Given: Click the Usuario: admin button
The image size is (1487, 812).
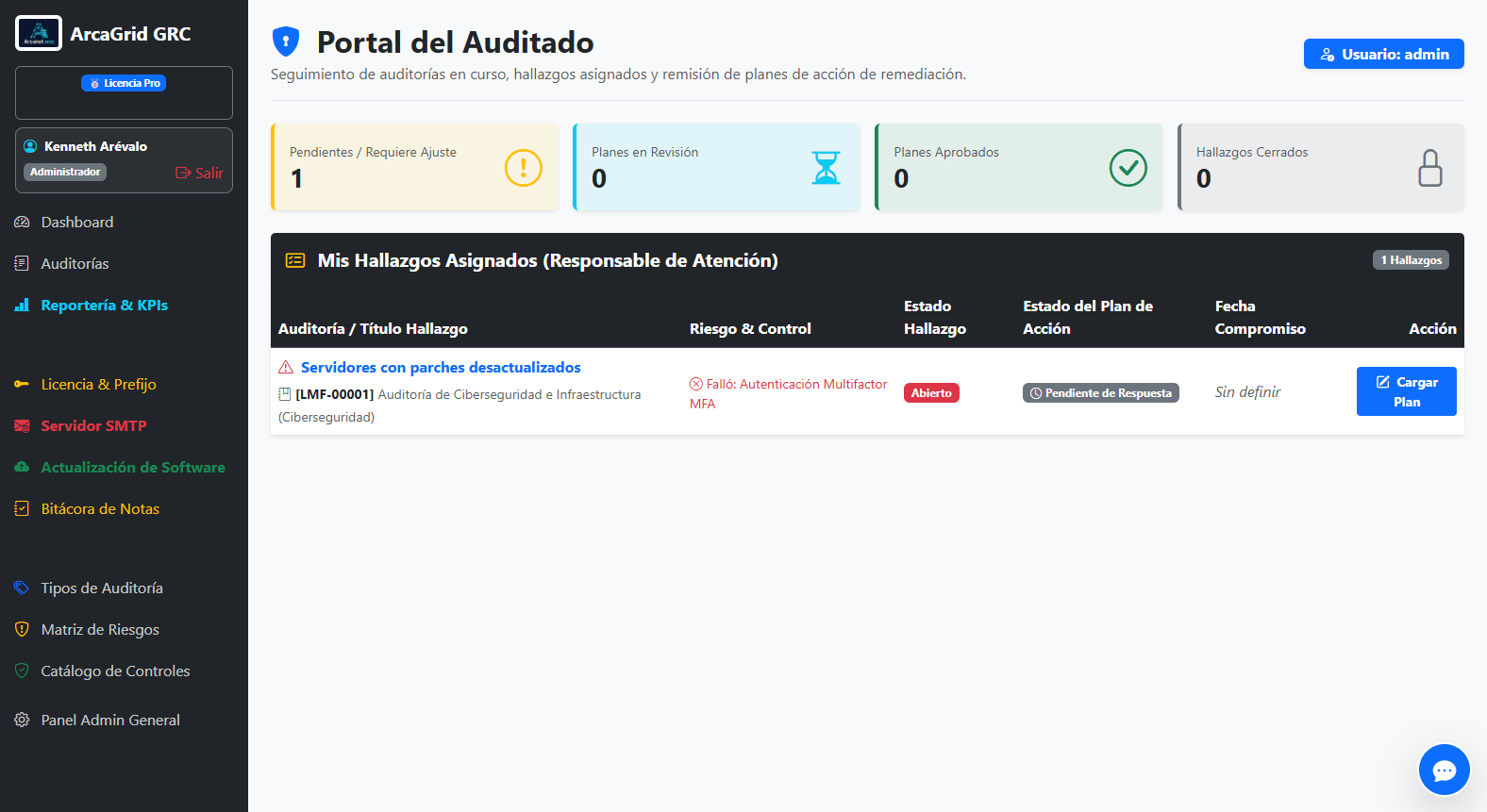Looking at the screenshot, I should (x=1383, y=54).
